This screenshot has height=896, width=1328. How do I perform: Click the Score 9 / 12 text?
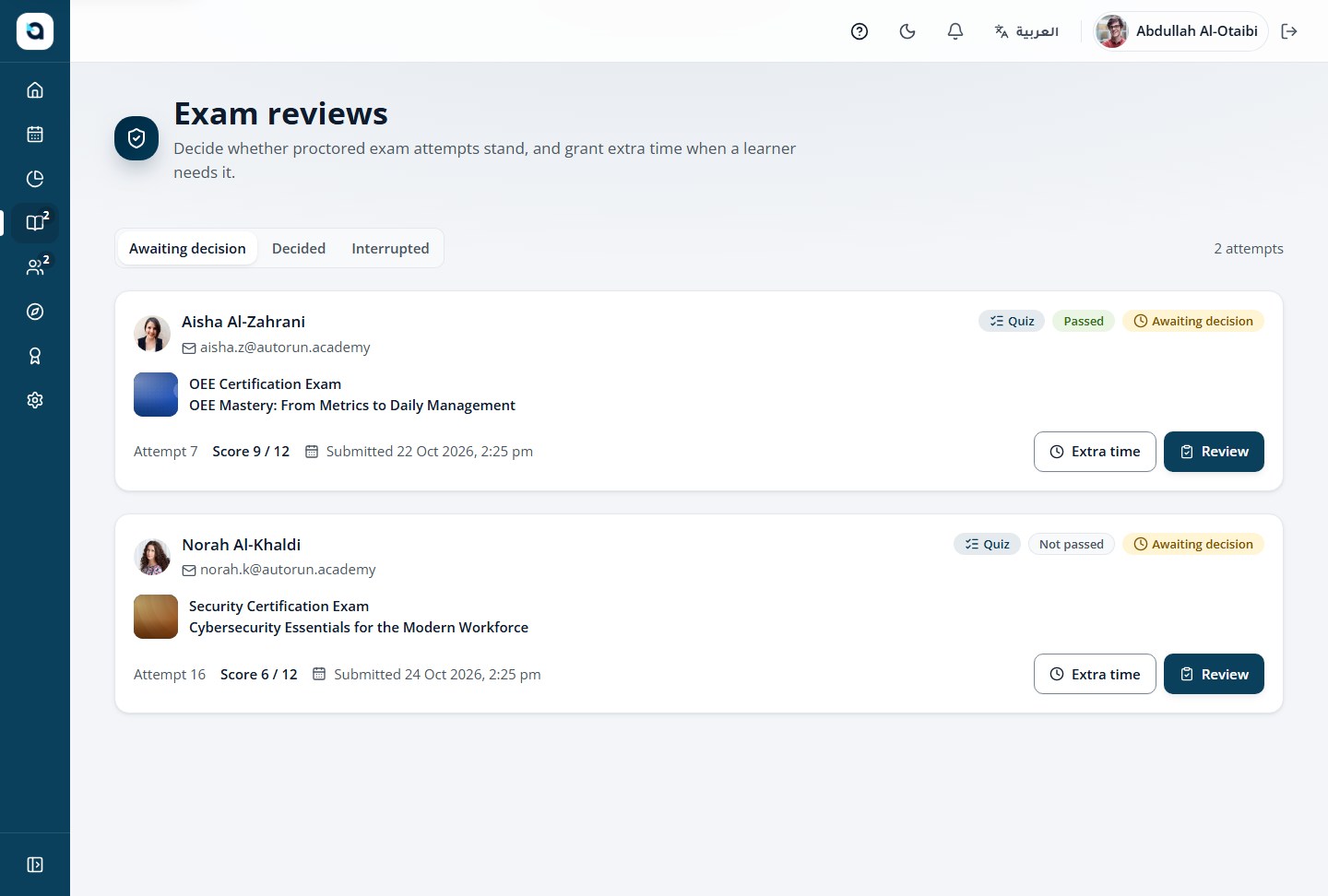(x=251, y=452)
